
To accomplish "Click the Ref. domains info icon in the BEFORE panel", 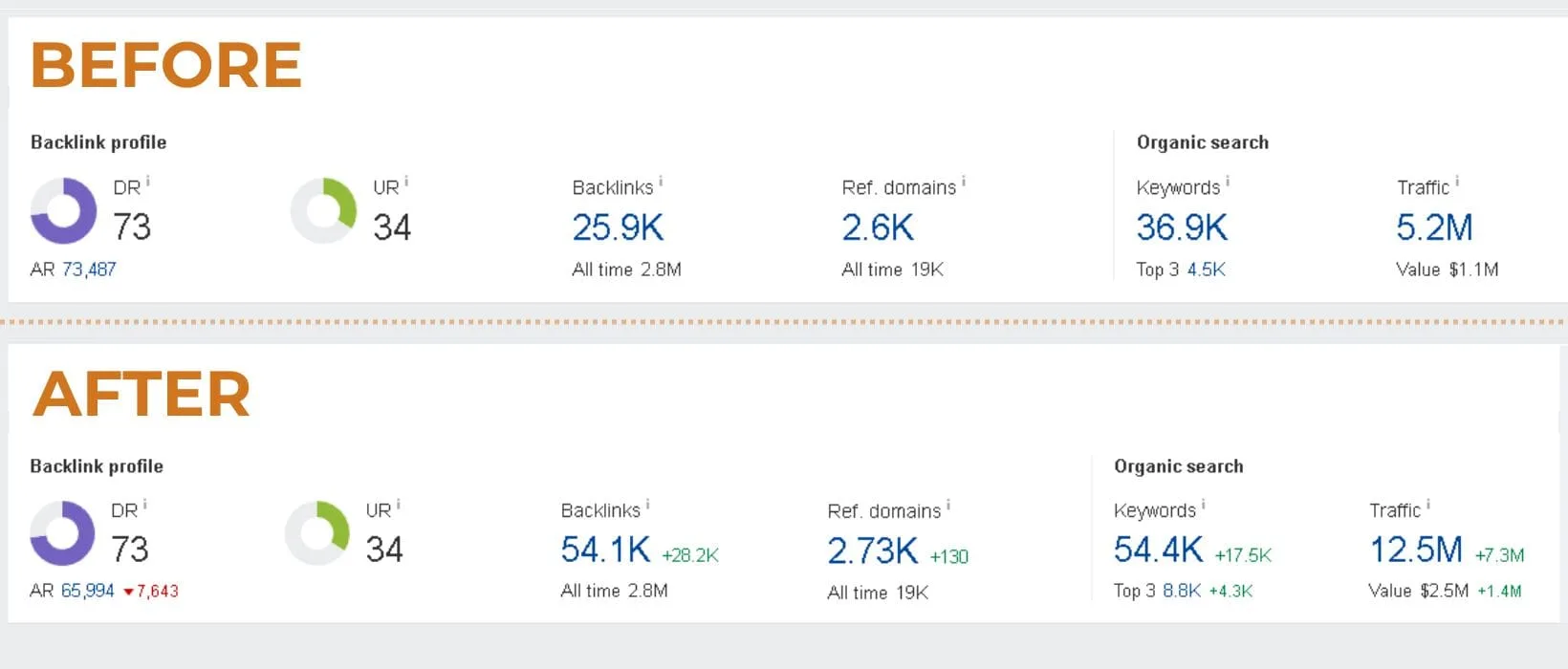I will pos(964,181).
